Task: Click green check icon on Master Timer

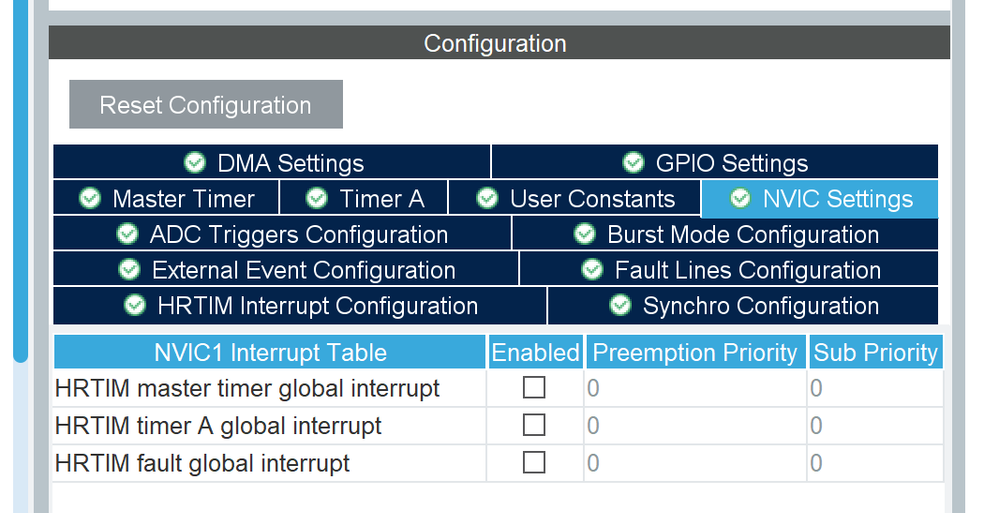Action: coord(90,198)
